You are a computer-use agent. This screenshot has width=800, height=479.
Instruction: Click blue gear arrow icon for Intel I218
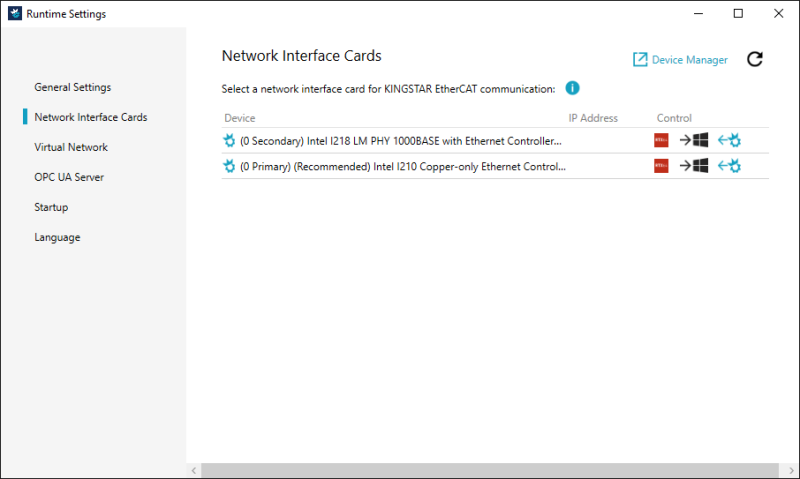pyautogui.click(x=730, y=140)
